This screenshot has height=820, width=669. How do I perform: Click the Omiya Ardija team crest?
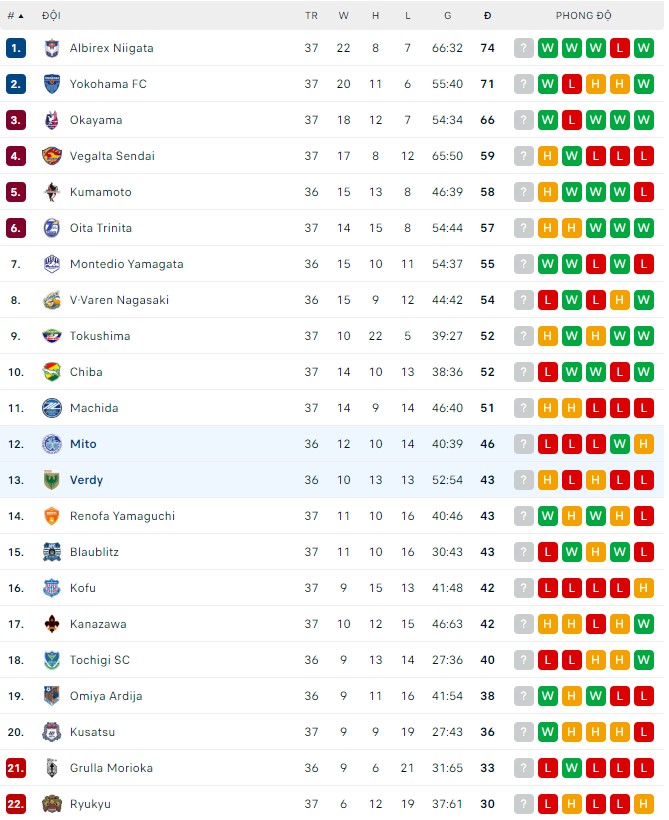tap(52, 696)
